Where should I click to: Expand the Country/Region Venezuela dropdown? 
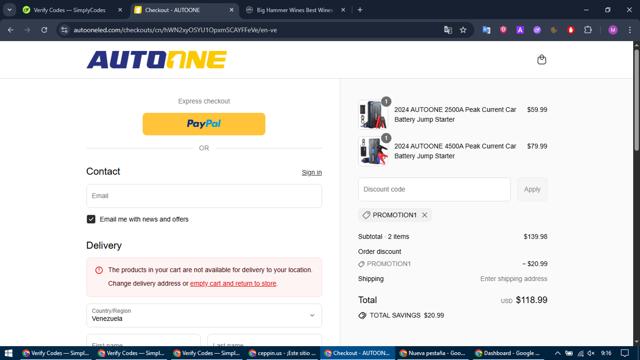click(x=204, y=315)
